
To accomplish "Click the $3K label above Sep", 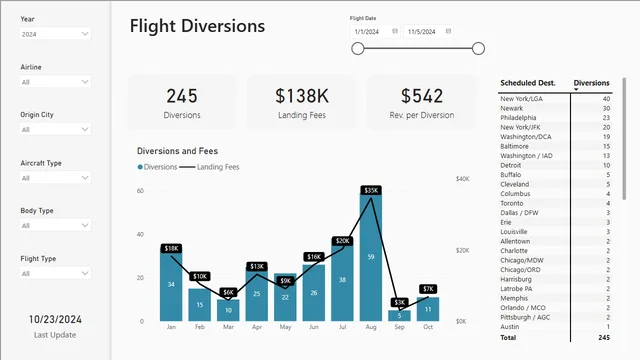I will pyautogui.click(x=400, y=302).
